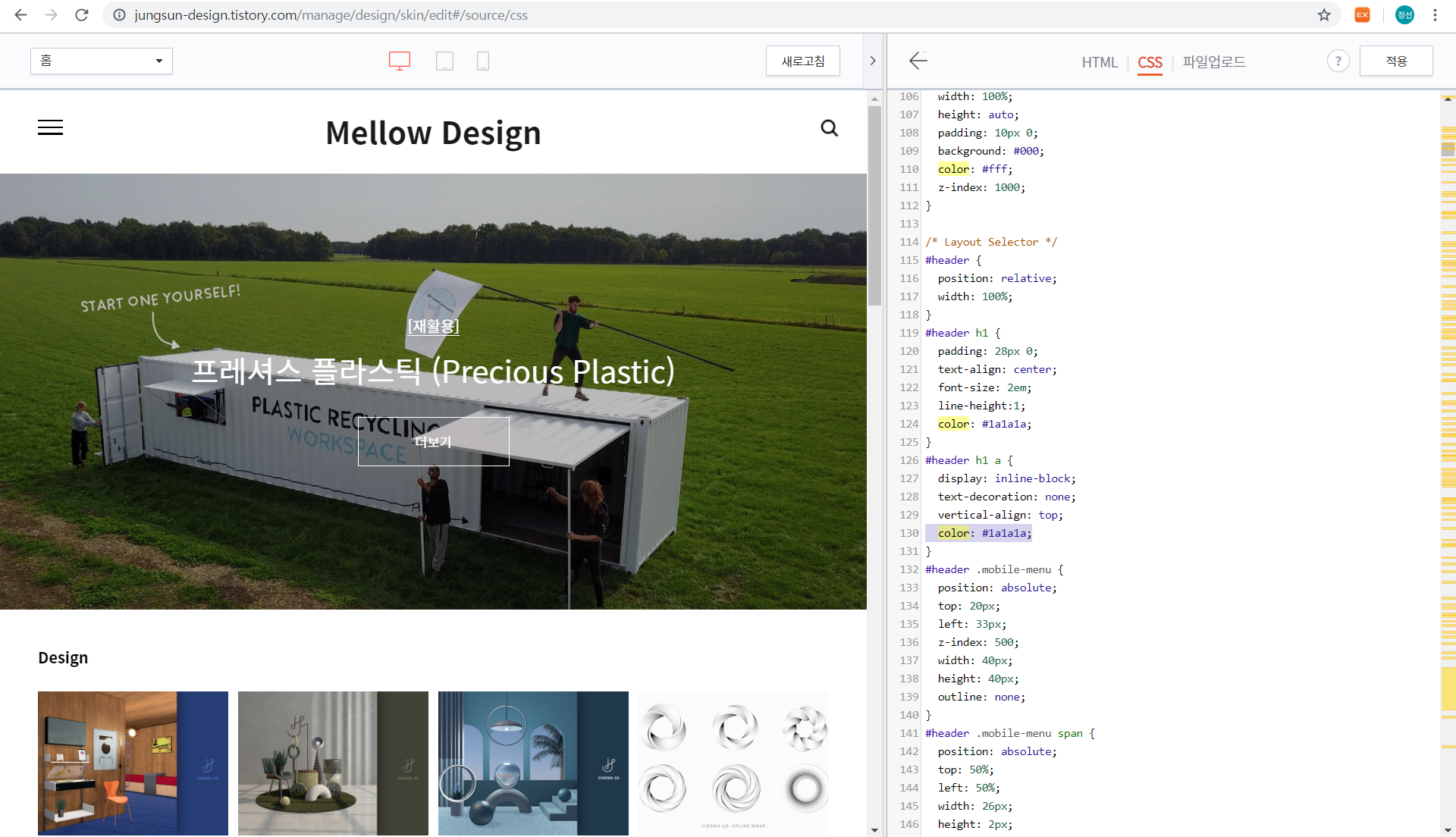Screen dimensions: 1456x837
Task: Open the help question mark icon
Action: pyautogui.click(x=1338, y=61)
